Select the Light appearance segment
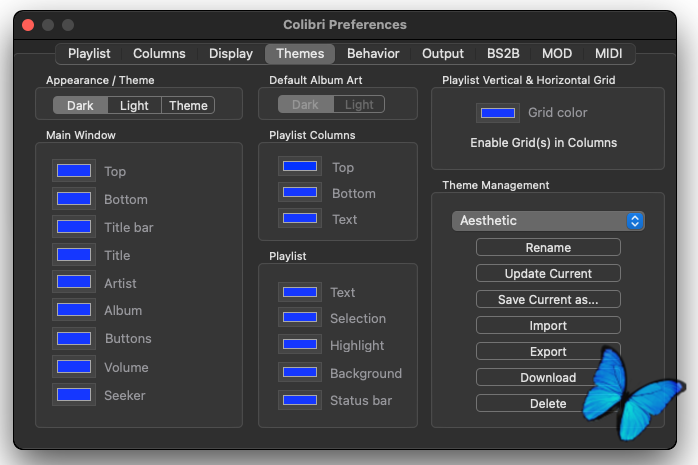The width and height of the screenshot is (698, 465). click(134, 105)
